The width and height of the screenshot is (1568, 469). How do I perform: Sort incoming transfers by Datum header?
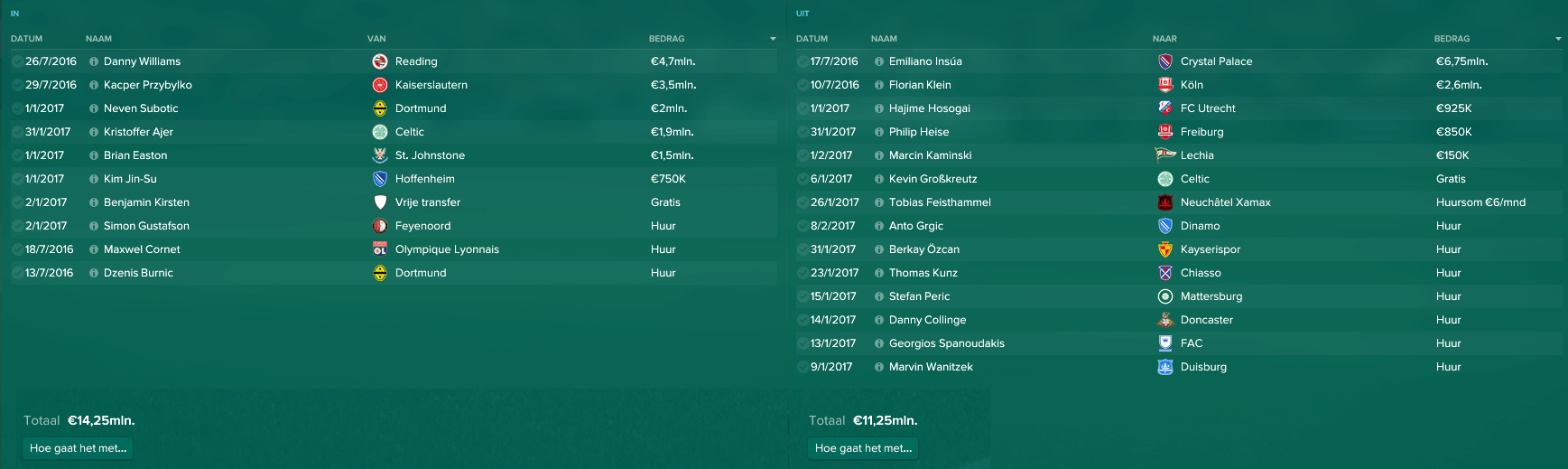[x=26, y=39]
